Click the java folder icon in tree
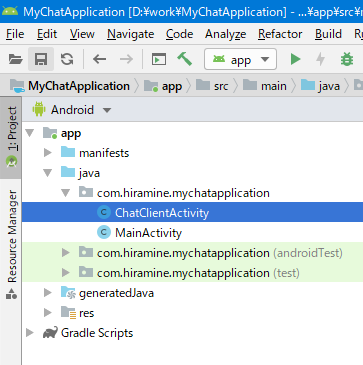363x365 pixels. 68,172
